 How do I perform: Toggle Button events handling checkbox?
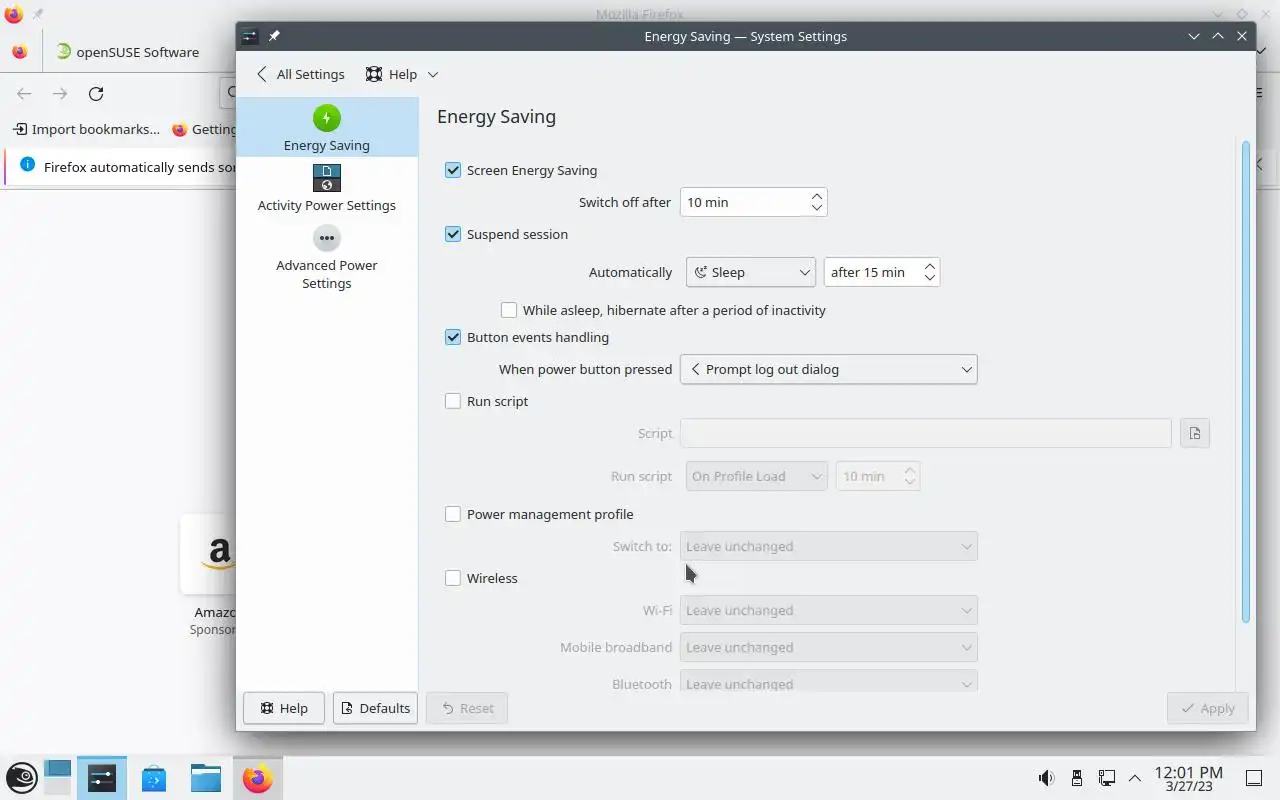point(453,337)
